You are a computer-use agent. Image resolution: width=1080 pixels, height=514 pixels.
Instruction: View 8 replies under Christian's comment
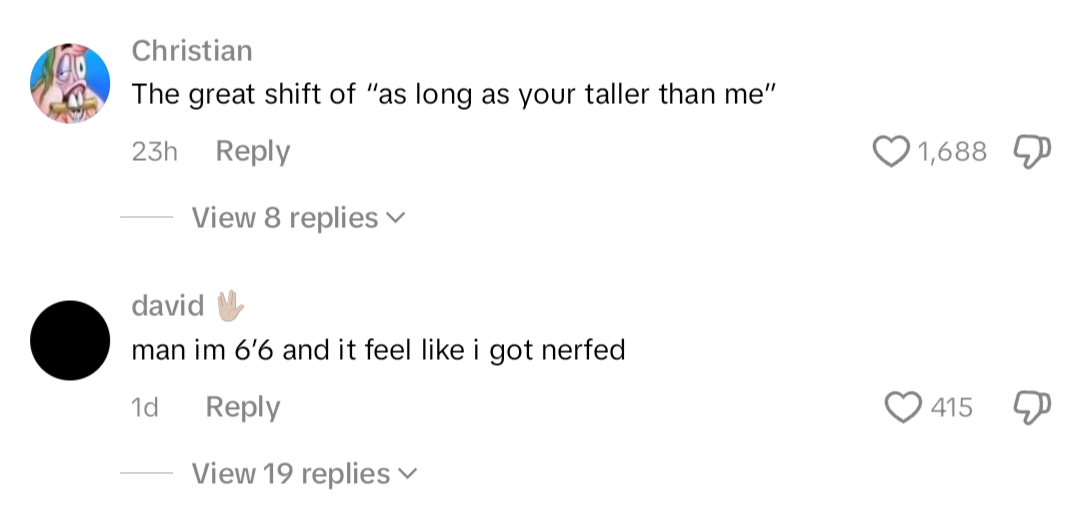pyautogui.click(x=284, y=218)
